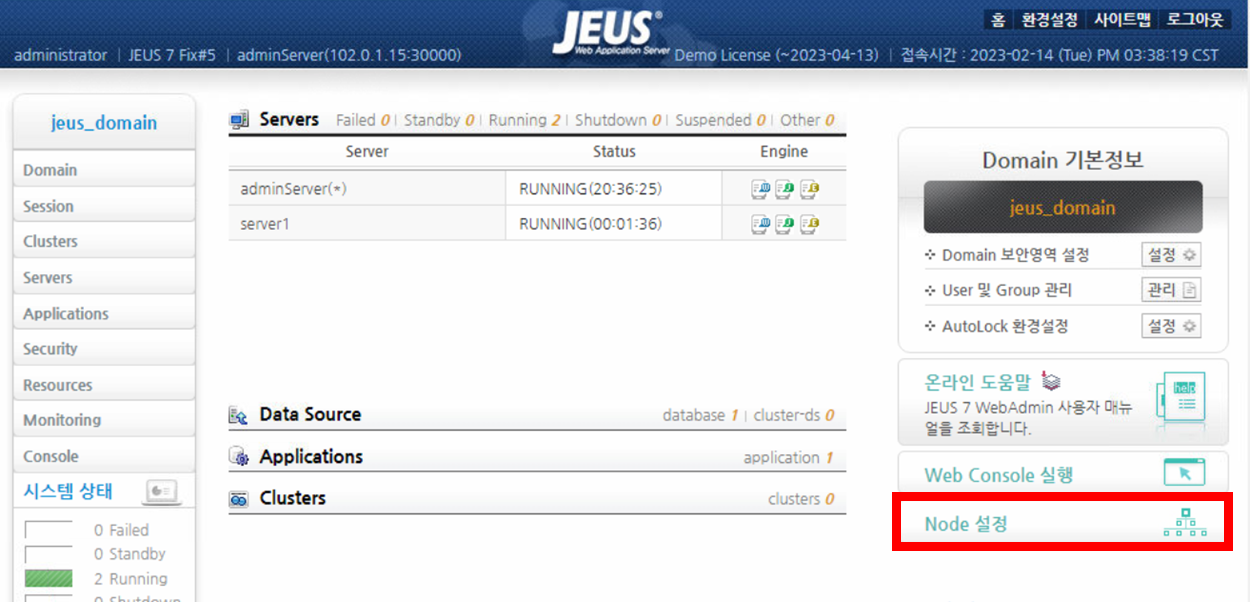Screen dimensions: 1250x602
Task: Click server1's yellow E EJB engine icon
Action: point(809,223)
